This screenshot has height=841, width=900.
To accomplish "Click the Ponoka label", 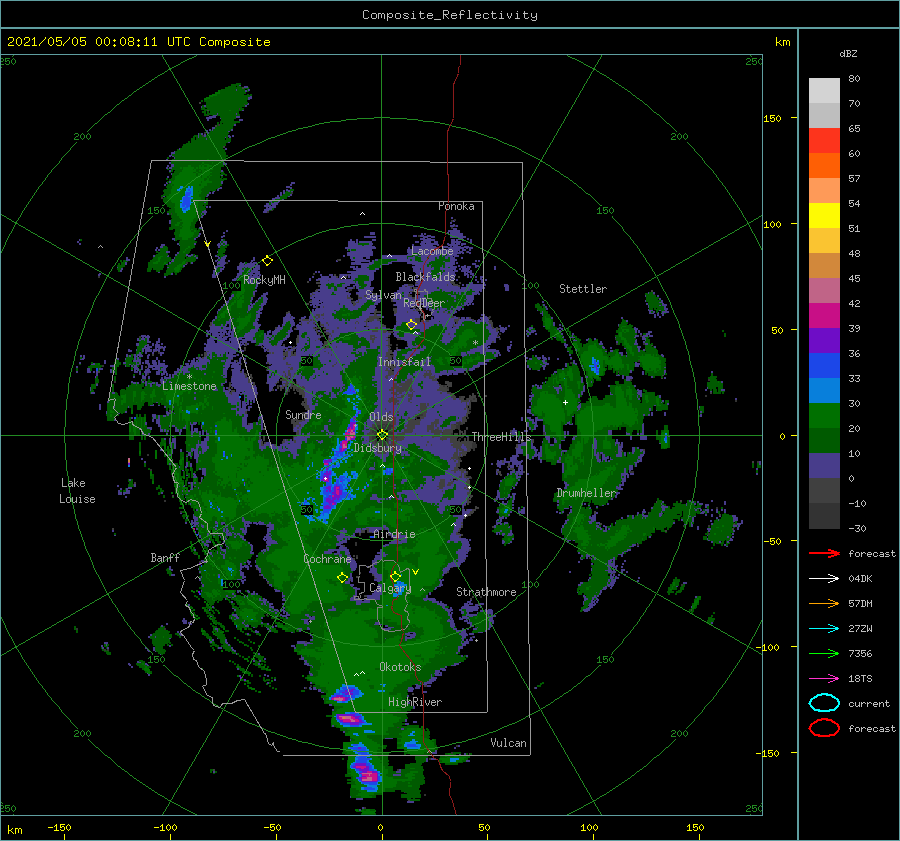I will coord(456,206).
